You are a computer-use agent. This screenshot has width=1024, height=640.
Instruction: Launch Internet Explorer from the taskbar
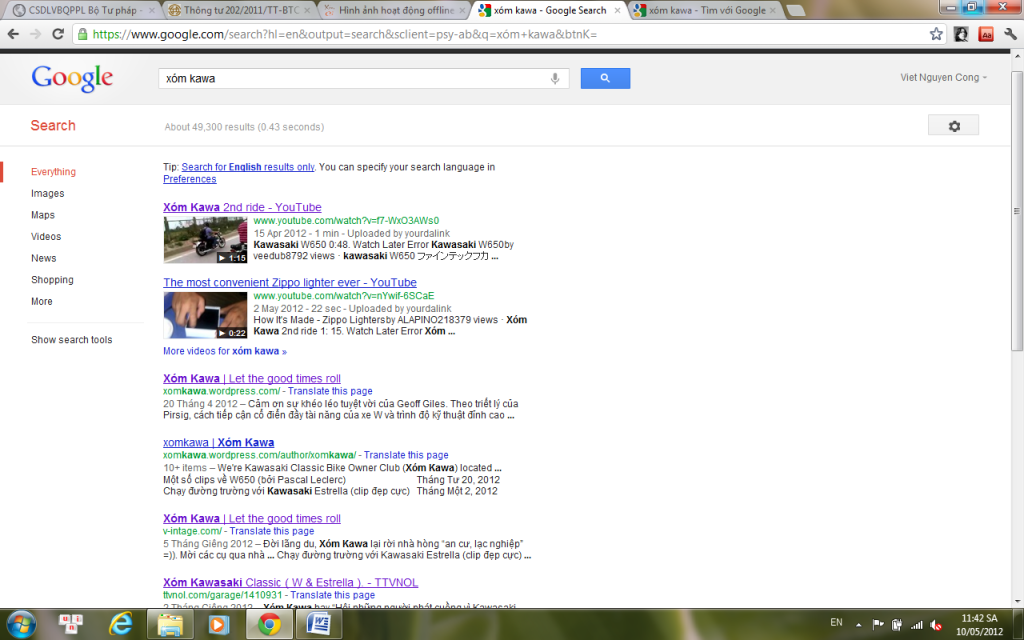[x=121, y=624]
